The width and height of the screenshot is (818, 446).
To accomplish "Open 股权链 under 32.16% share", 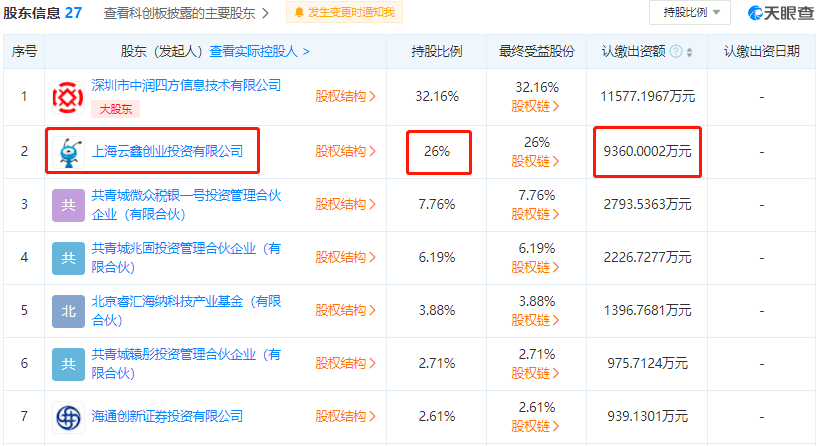I will [x=535, y=106].
